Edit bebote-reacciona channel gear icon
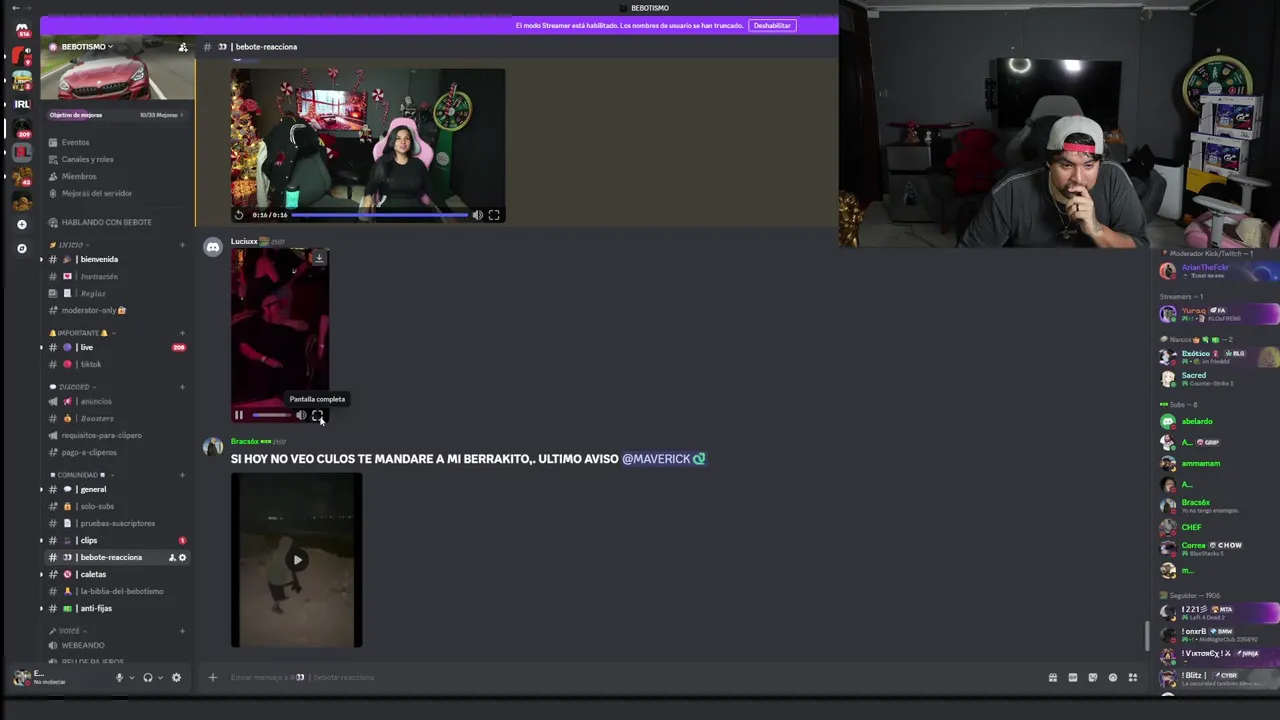This screenshot has width=1280, height=720. coord(182,557)
